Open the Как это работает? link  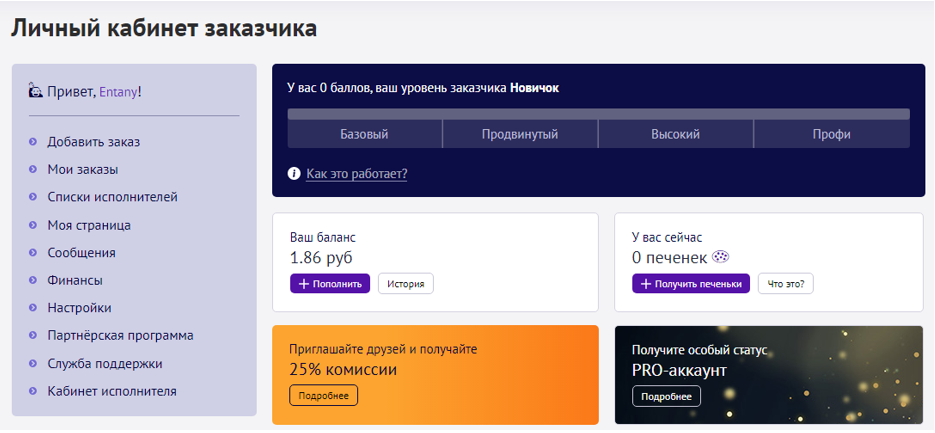click(x=357, y=174)
